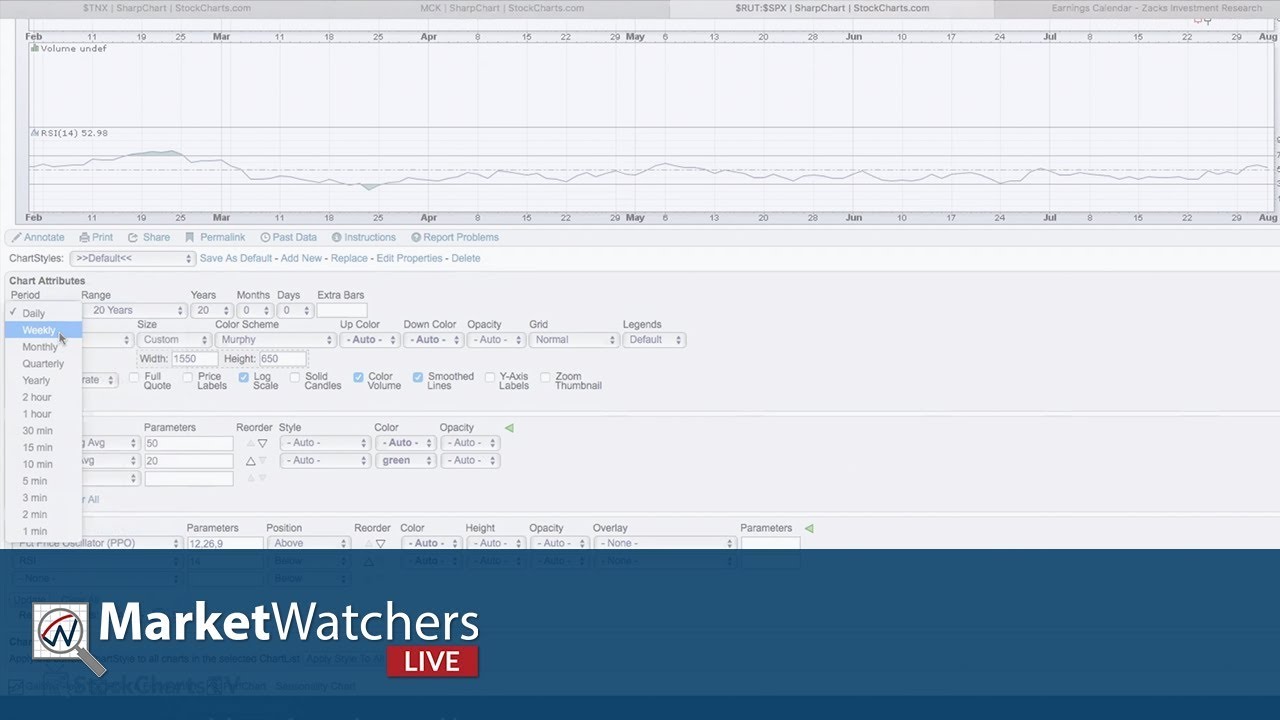1280x720 pixels.
Task: Enable Price Labels checkbox
Action: [x=188, y=377]
